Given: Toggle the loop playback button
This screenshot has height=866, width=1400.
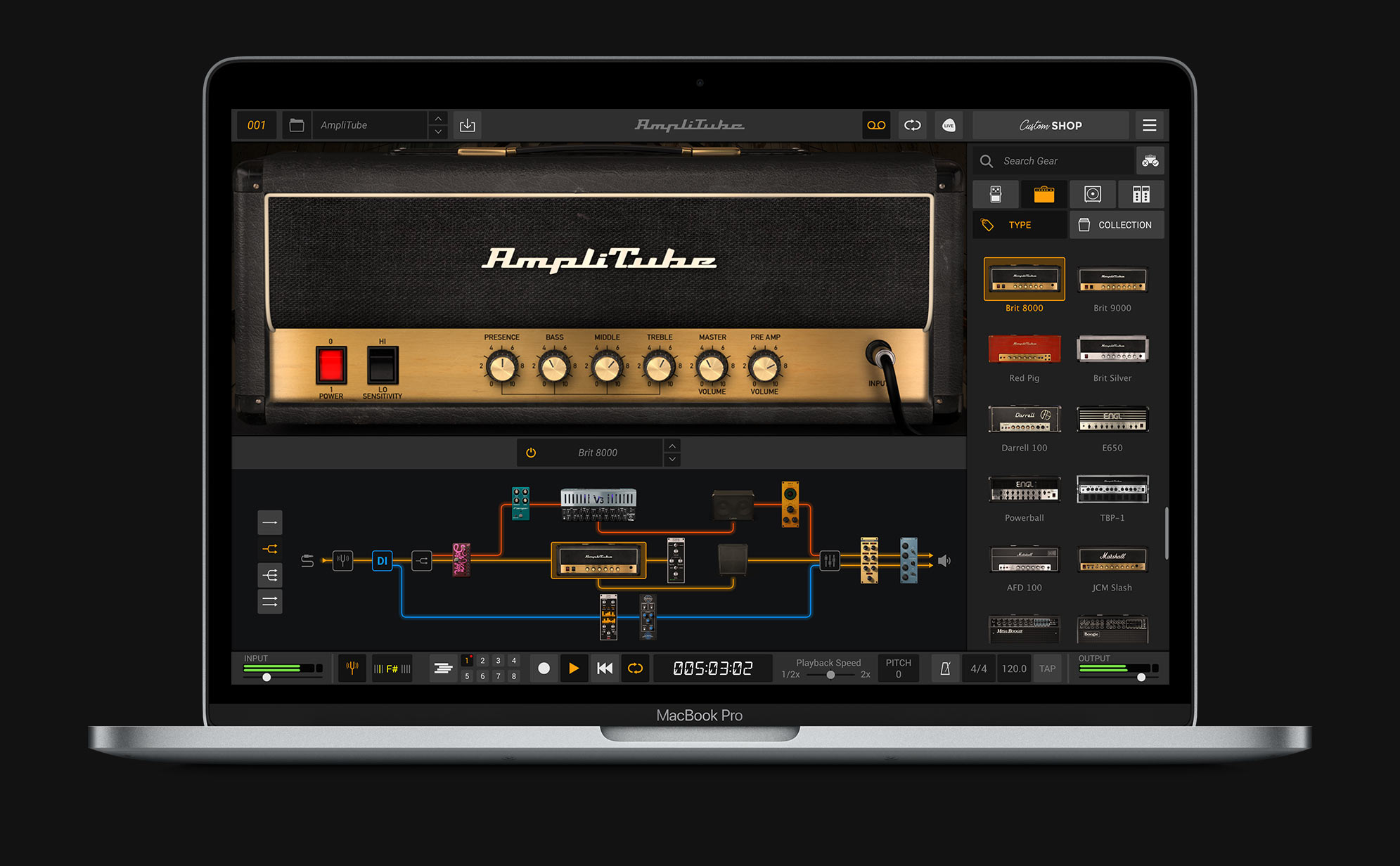Looking at the screenshot, I should coord(635,668).
